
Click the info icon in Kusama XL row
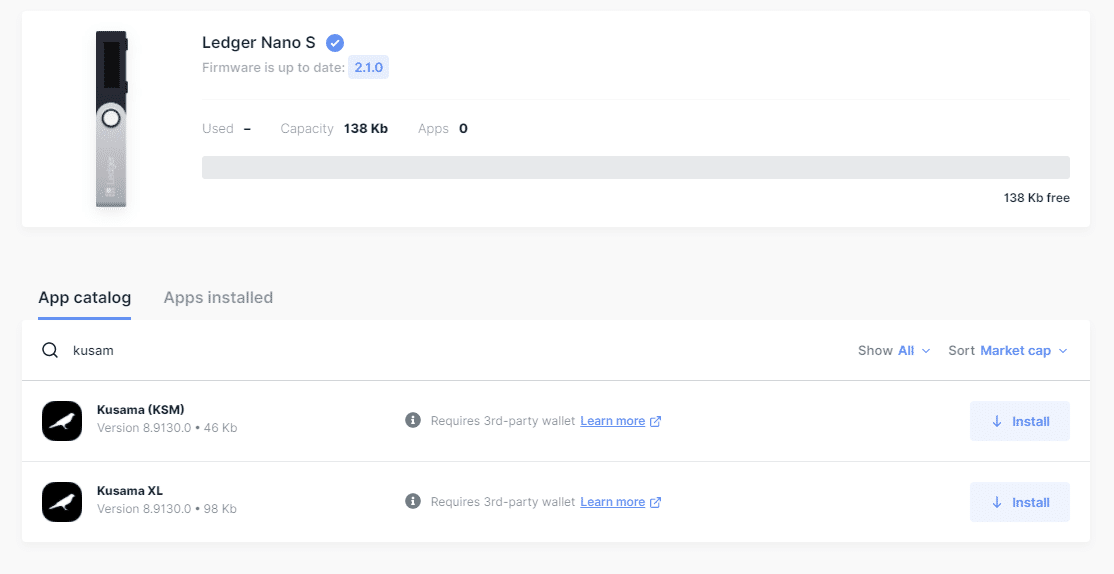pos(413,502)
